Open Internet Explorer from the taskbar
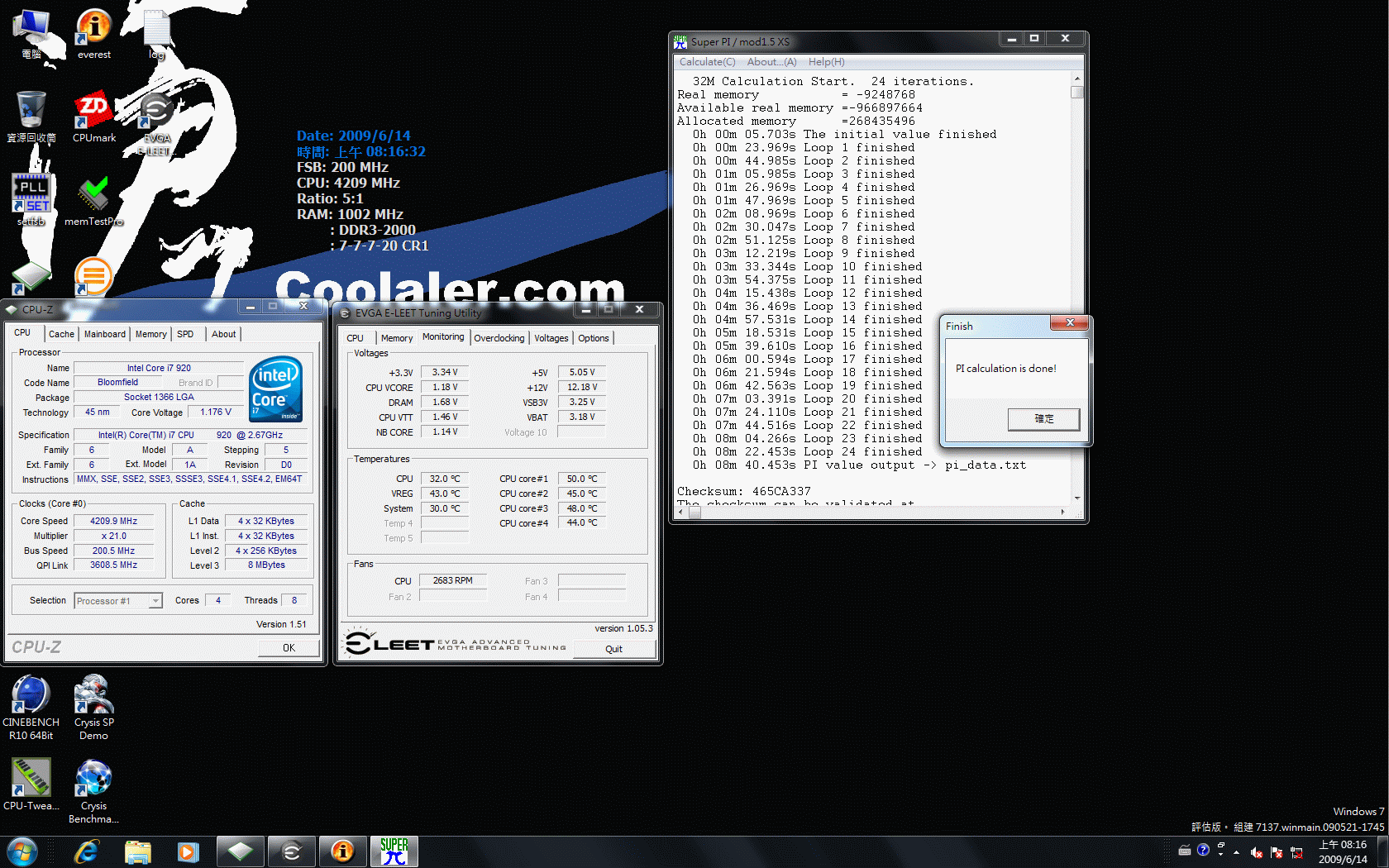1389x868 pixels. pyautogui.click(x=87, y=851)
